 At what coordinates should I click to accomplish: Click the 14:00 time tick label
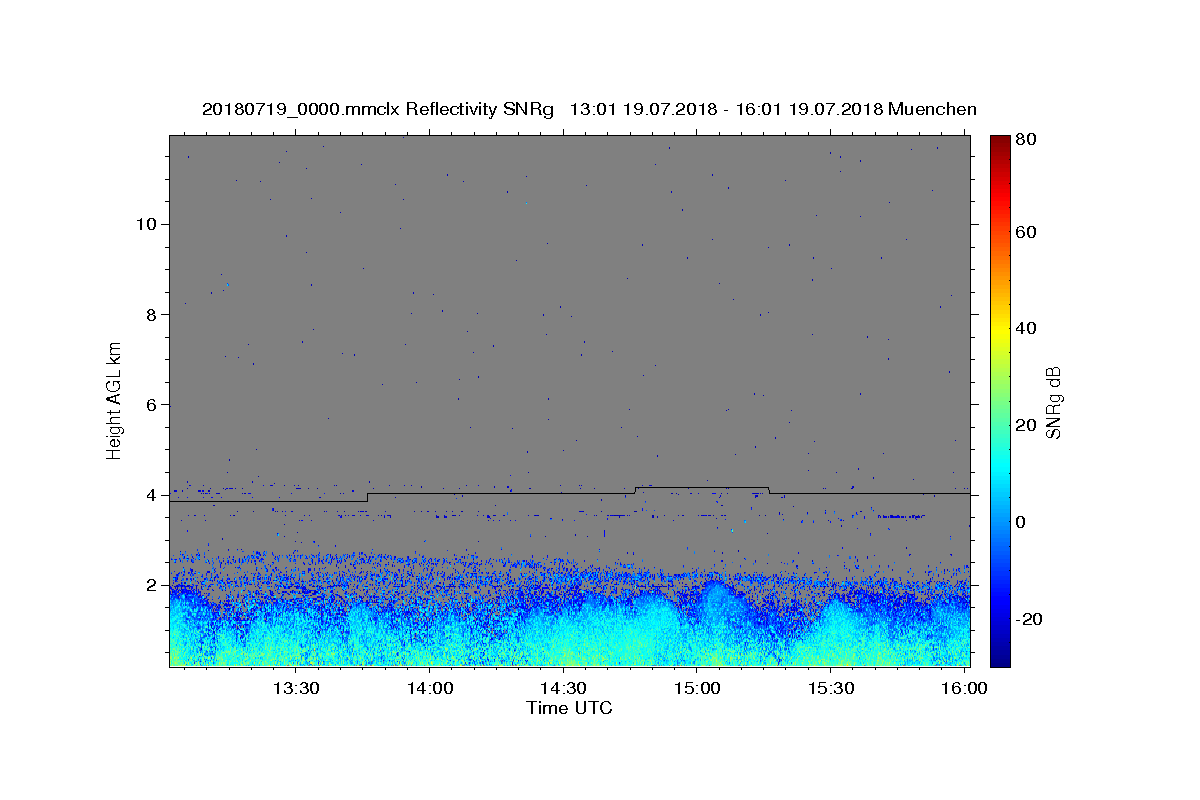(431, 688)
